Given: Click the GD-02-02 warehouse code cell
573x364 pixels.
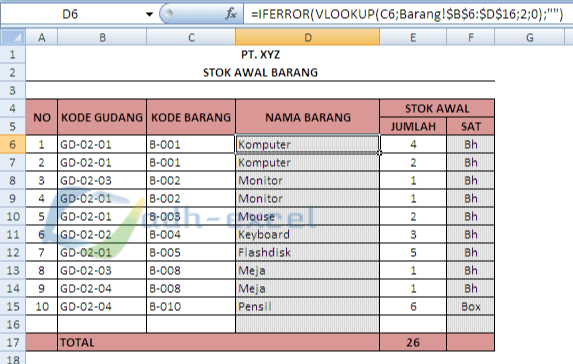Looking at the screenshot, I should pos(102,234).
